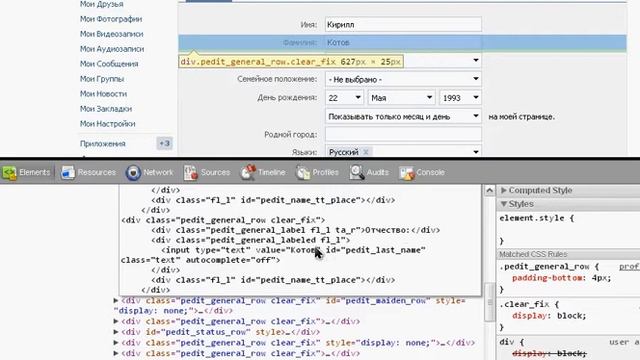Expand the pedit_maiden_row div node
The width and height of the screenshot is (640, 360).
click(116, 301)
